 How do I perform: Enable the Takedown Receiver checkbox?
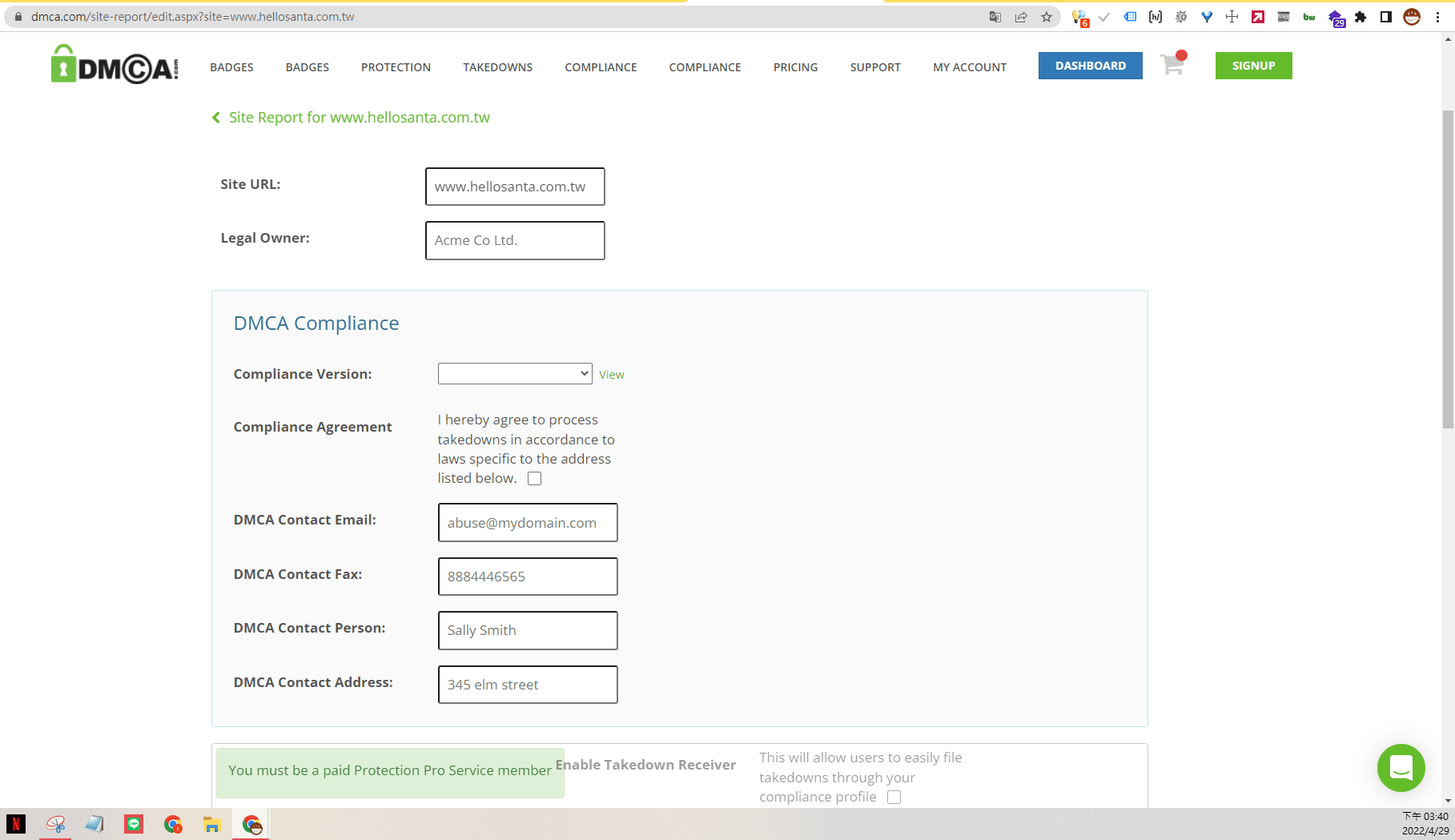pyautogui.click(x=894, y=798)
